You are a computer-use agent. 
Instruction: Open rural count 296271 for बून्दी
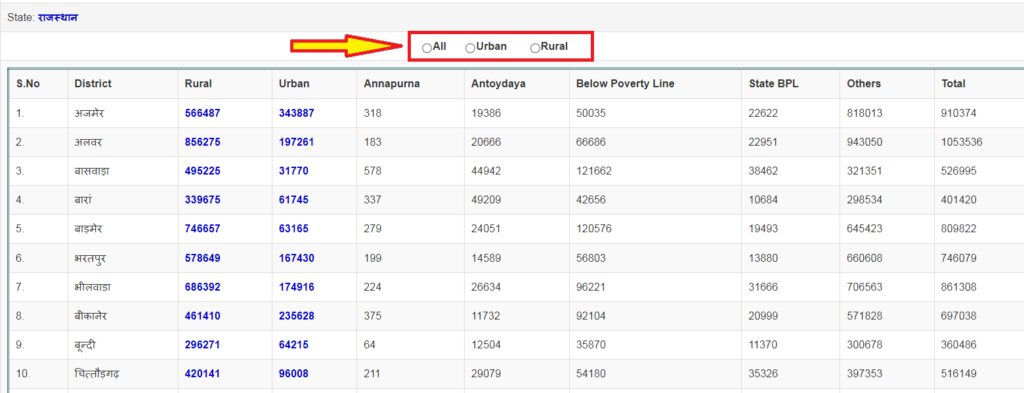click(202, 345)
